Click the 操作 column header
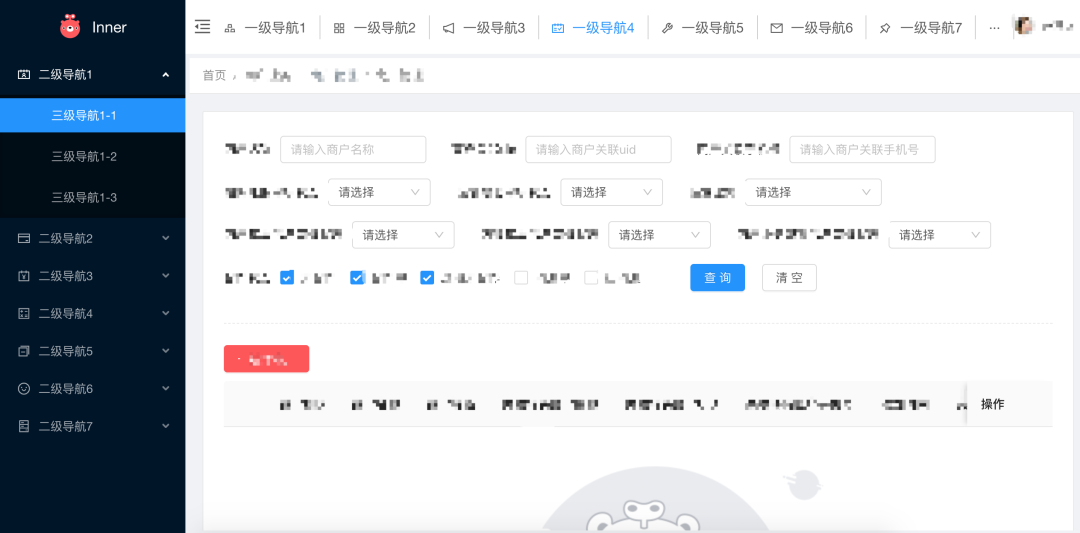Screen dimensions: 1080x533 coord(993,404)
